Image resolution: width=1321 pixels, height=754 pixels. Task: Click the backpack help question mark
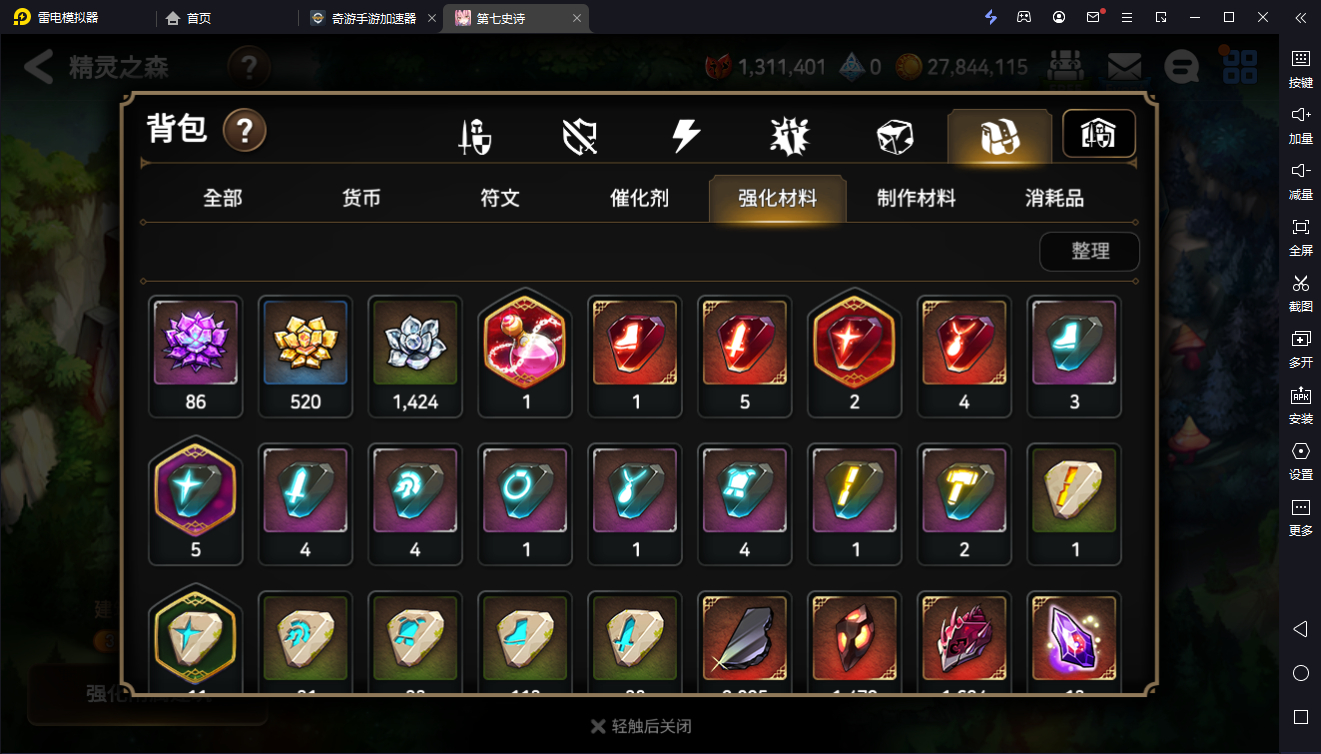[x=244, y=130]
